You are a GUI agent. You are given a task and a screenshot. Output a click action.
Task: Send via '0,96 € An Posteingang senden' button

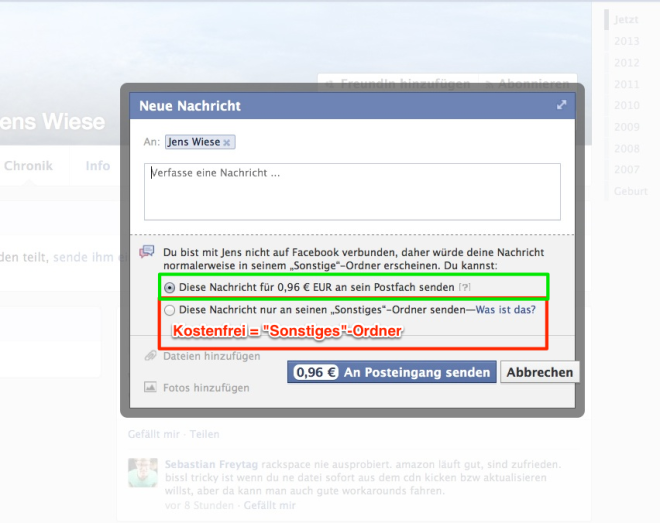pyautogui.click(x=392, y=372)
